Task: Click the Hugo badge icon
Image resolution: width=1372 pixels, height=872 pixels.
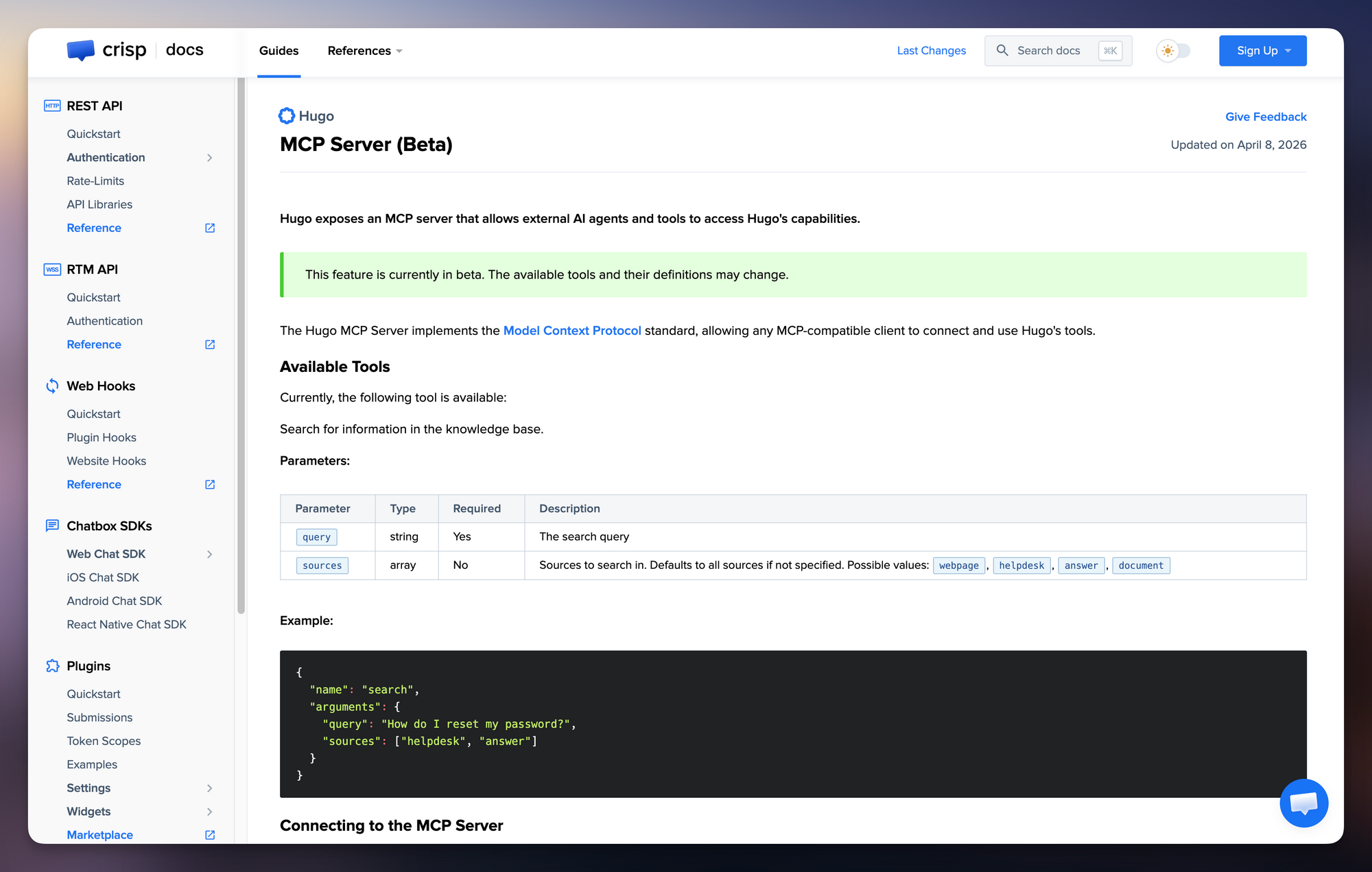Action: (x=287, y=116)
